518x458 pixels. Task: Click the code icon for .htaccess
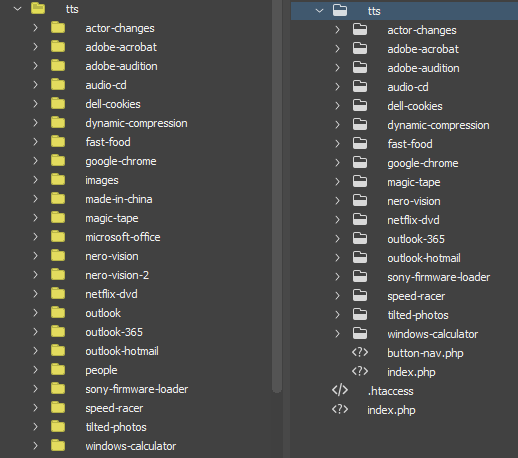click(340, 390)
